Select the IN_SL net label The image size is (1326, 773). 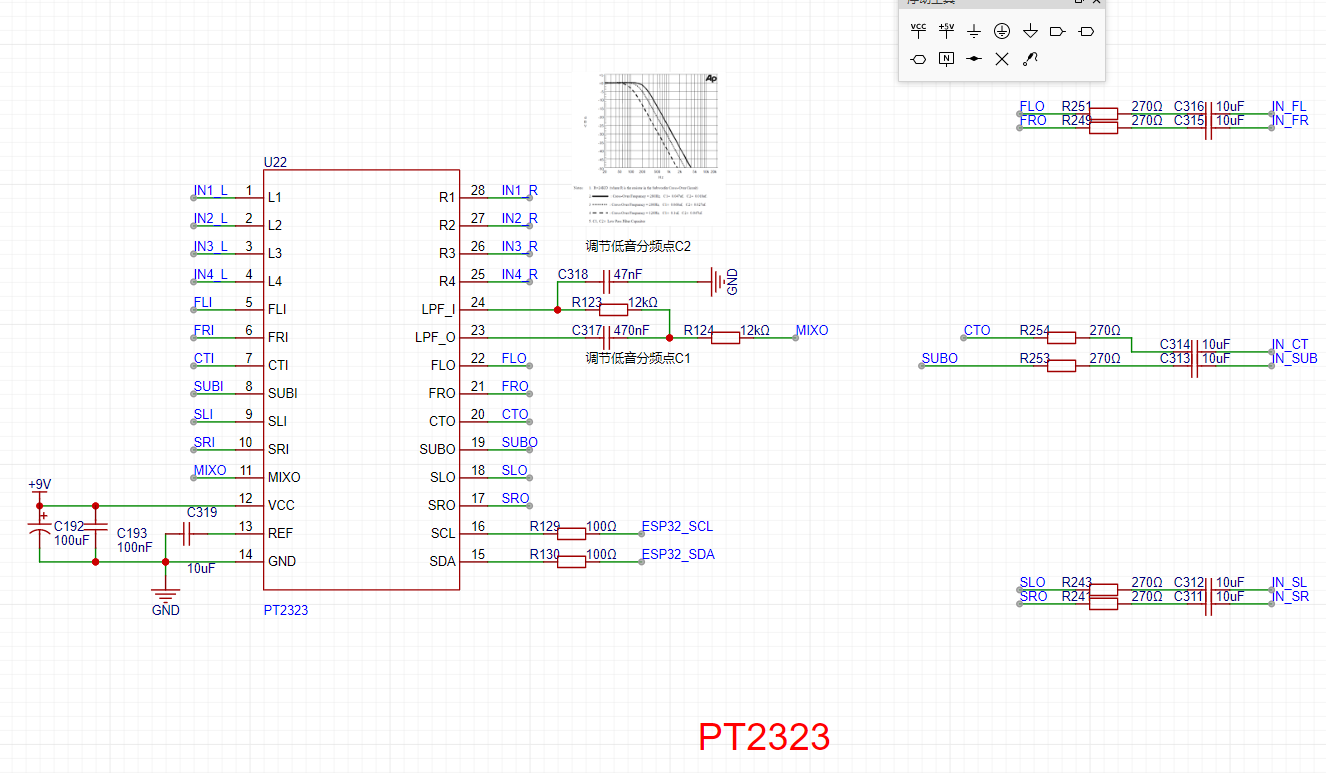click(x=1289, y=582)
